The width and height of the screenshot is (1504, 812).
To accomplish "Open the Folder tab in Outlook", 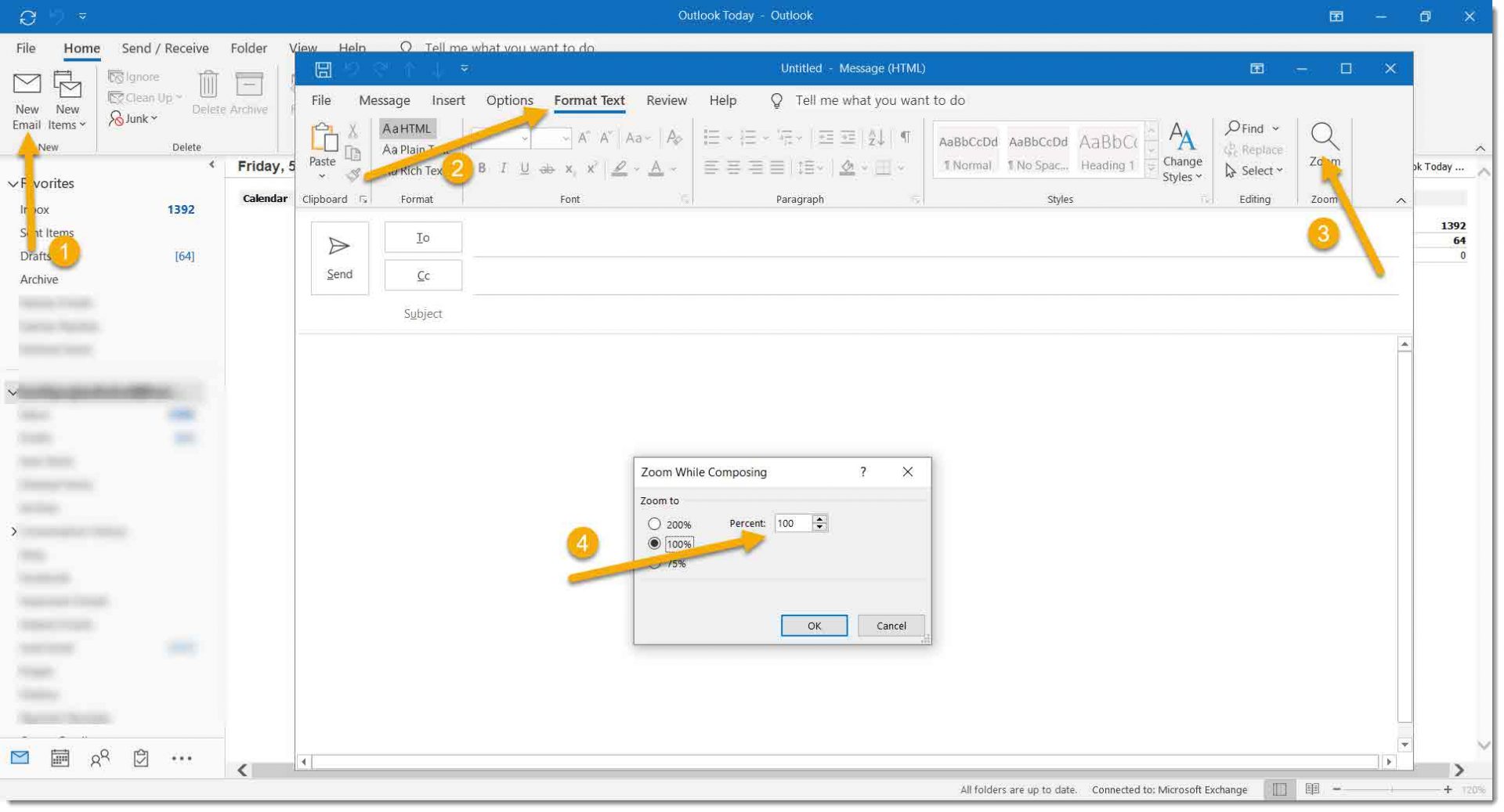I will [248, 49].
